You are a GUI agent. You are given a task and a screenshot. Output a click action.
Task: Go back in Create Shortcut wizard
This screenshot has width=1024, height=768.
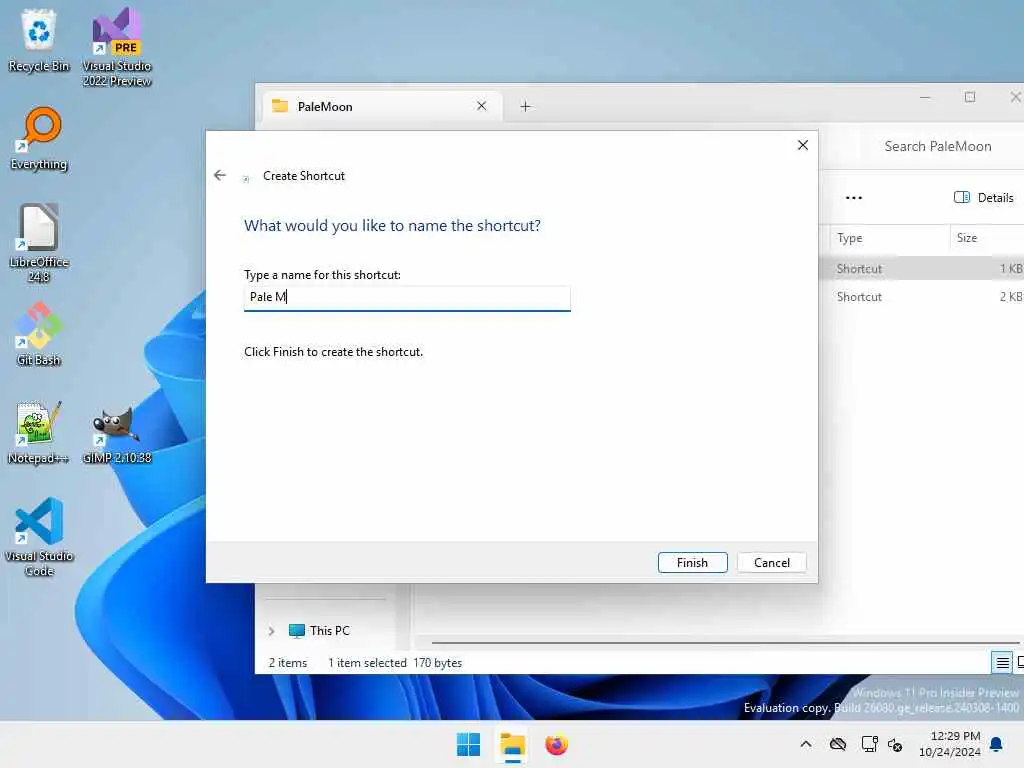[x=220, y=175]
